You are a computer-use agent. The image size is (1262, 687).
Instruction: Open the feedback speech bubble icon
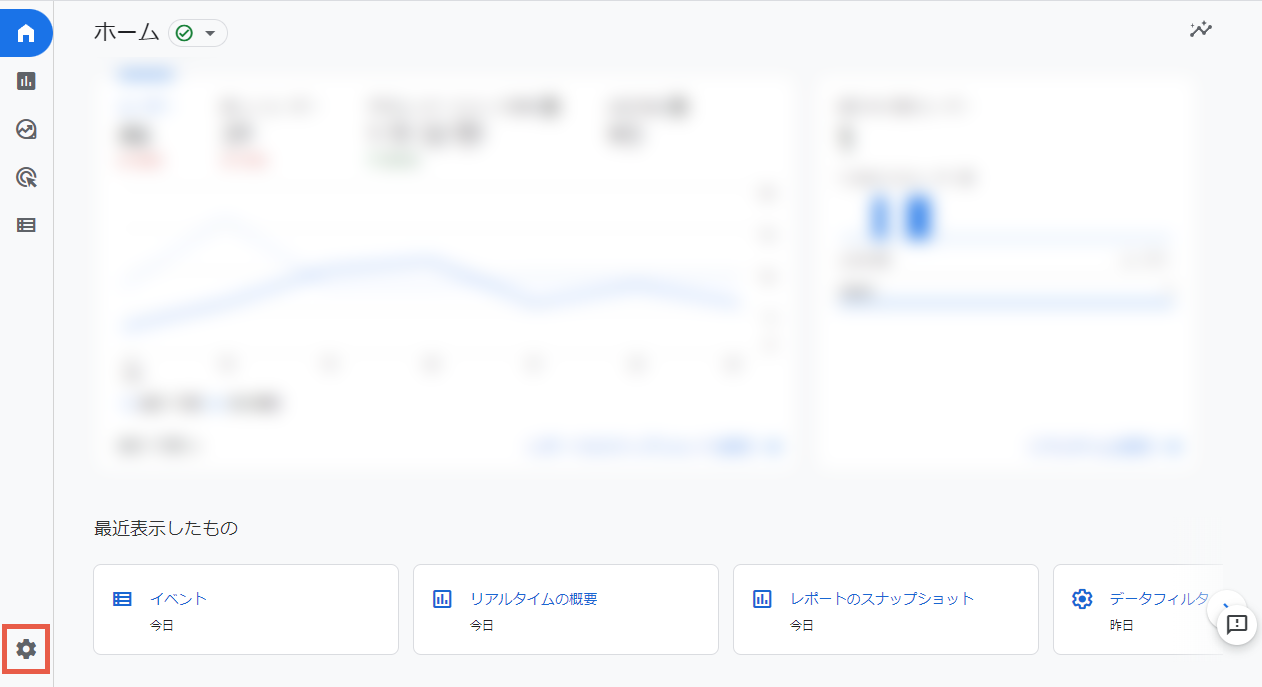click(x=1236, y=624)
